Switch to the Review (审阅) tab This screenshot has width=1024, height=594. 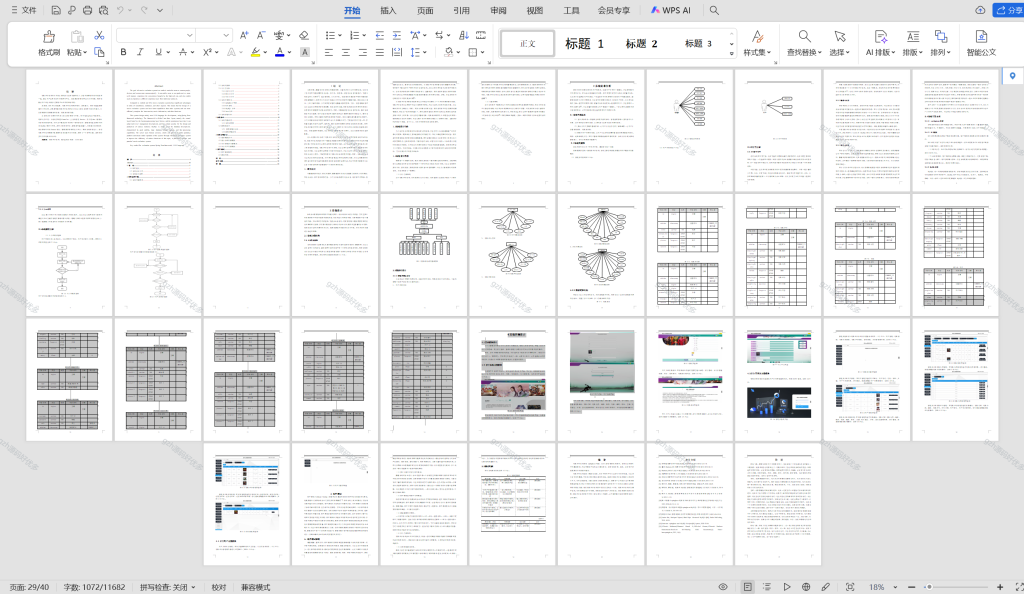pos(498,10)
